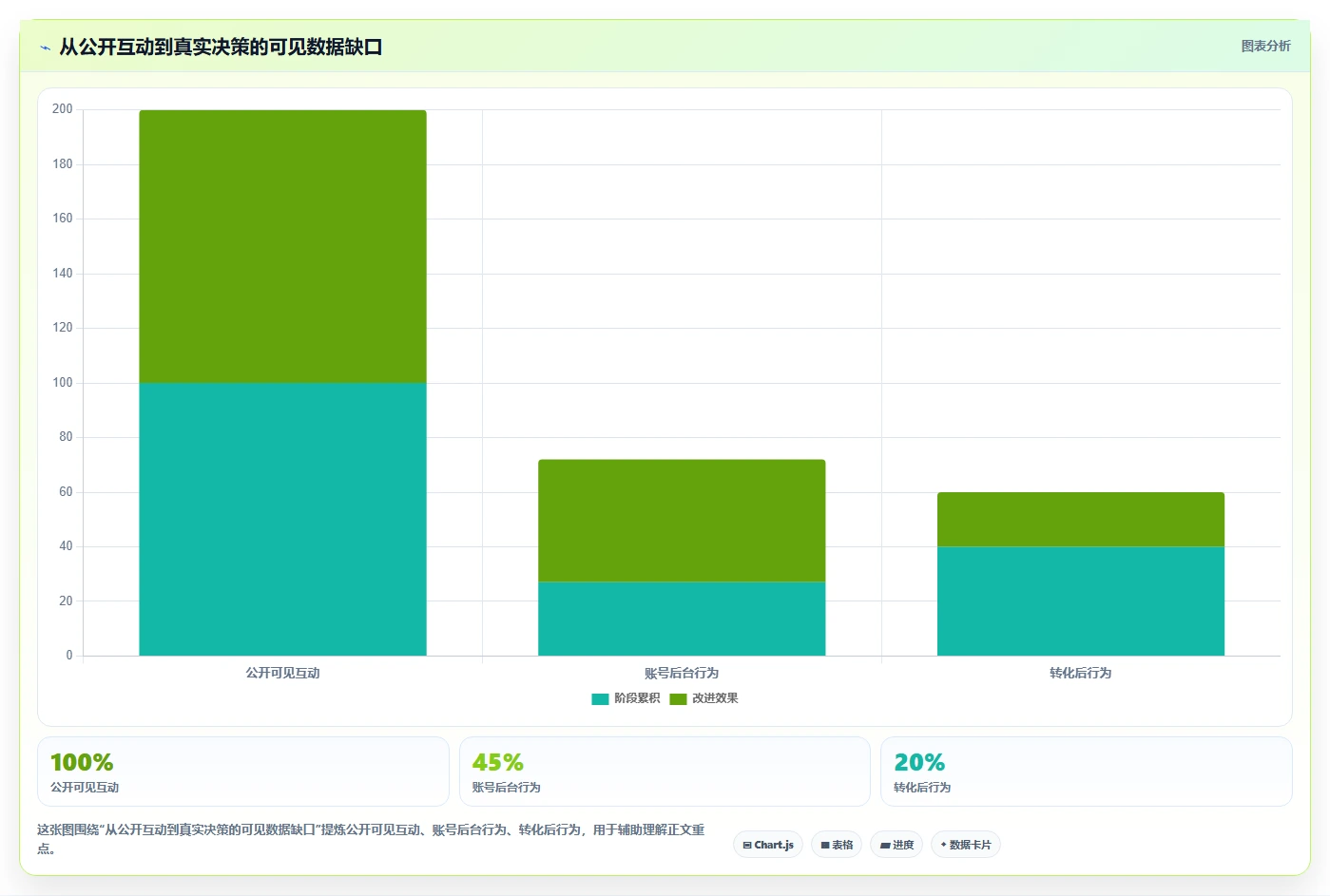This screenshot has height=896, width=1330.
Task: Click the 表格 chip
Action: tap(837, 845)
